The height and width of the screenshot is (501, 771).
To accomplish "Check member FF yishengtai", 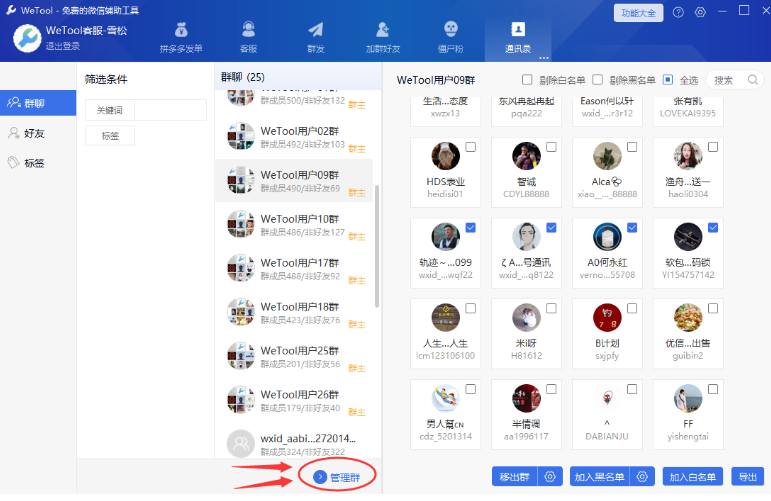I will pos(712,389).
